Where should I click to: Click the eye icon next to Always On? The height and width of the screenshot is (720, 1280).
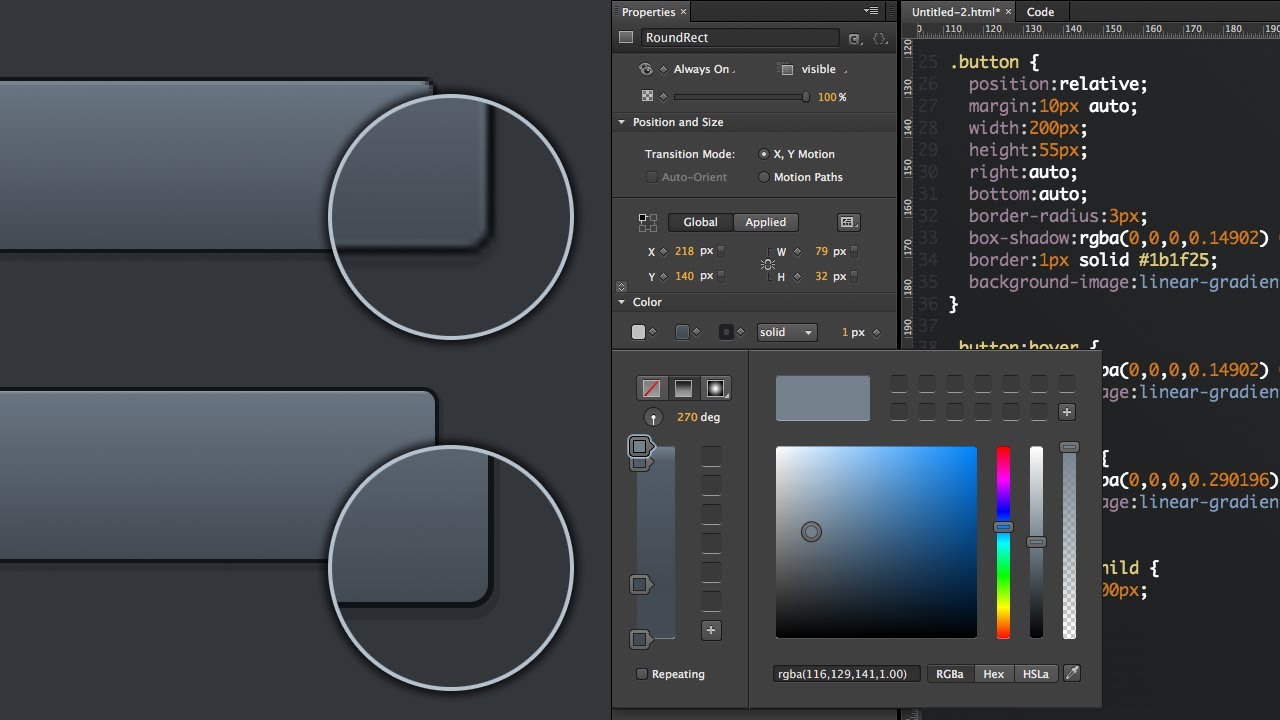(646, 70)
